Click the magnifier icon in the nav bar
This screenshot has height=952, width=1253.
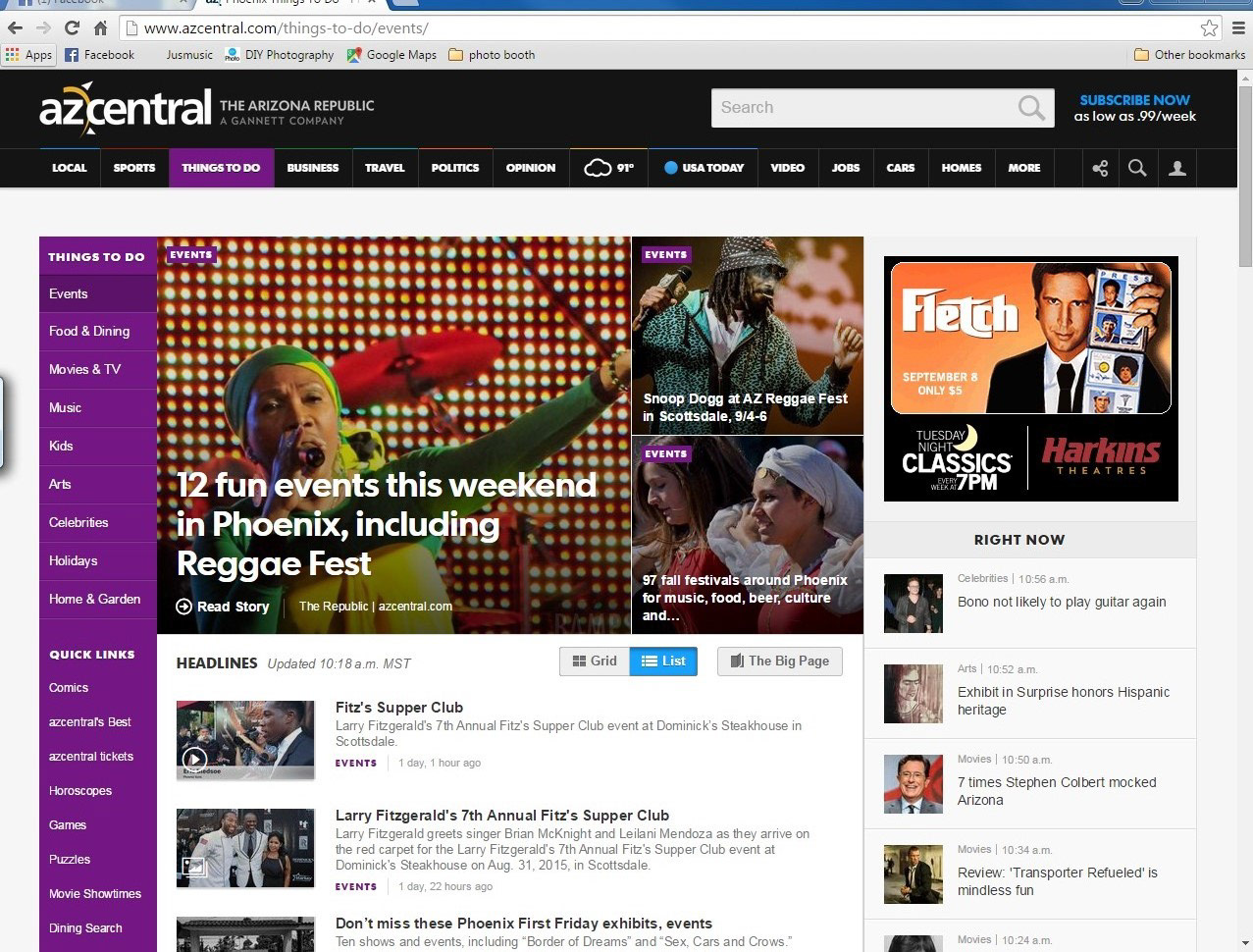(x=1137, y=168)
